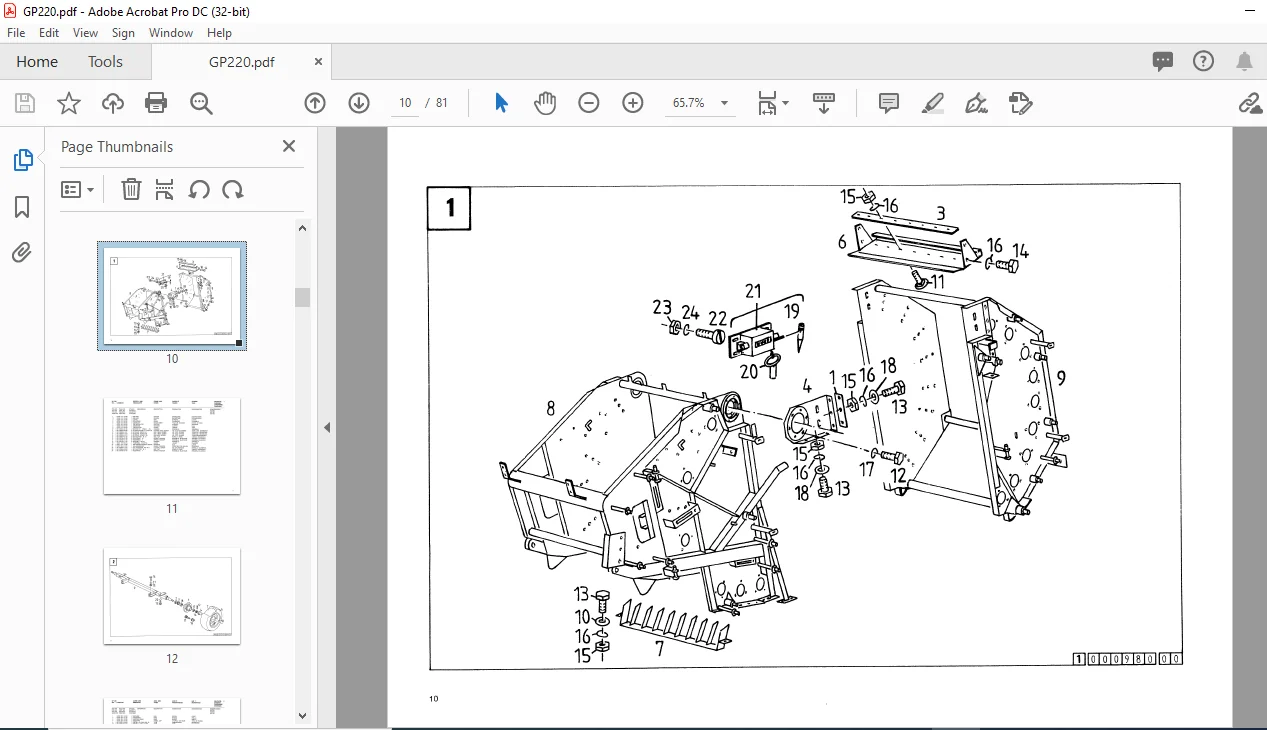Viewport: 1267px width, 730px height.
Task: Open Find text magnifier icon
Action: [201, 103]
